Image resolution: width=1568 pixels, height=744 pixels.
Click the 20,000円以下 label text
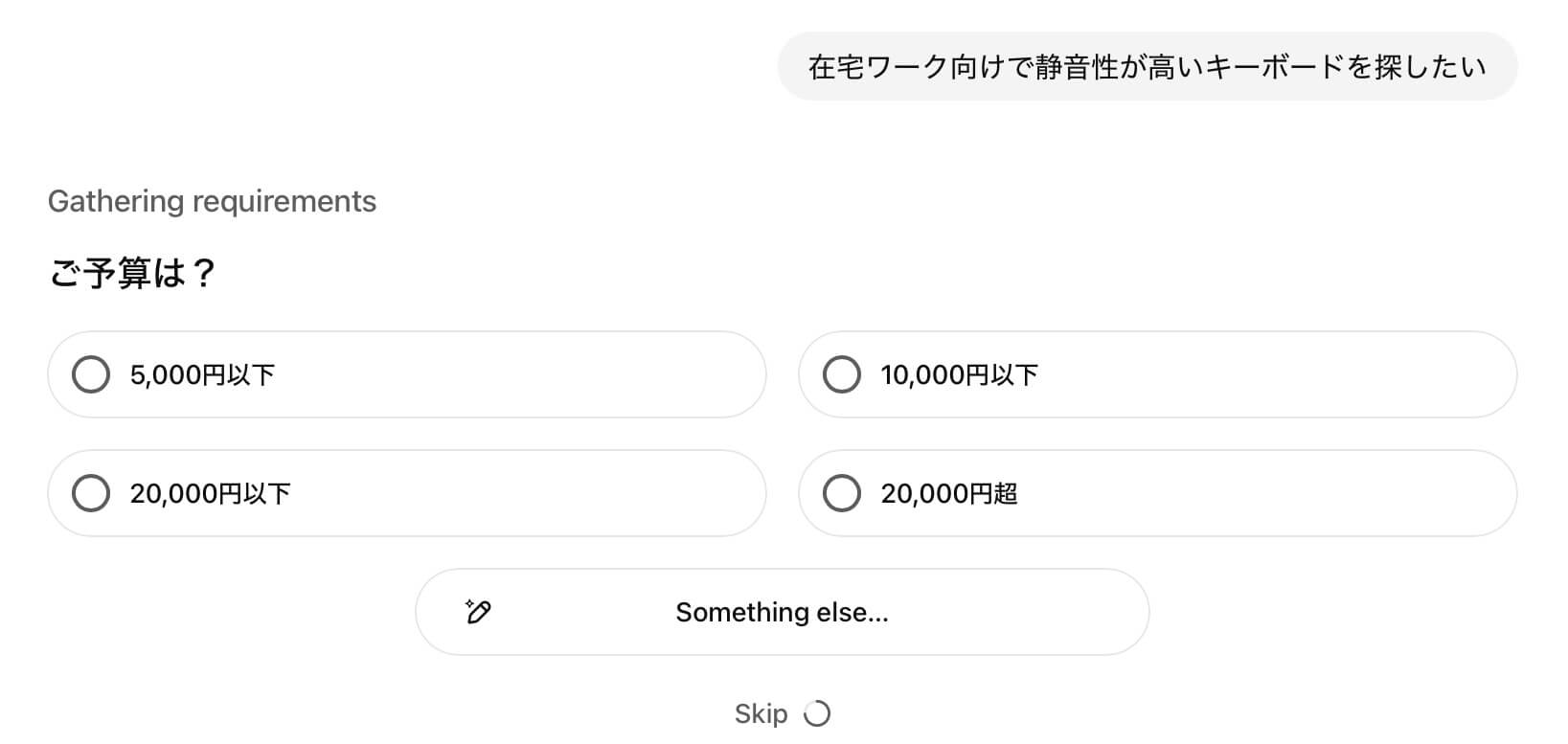coord(210,493)
